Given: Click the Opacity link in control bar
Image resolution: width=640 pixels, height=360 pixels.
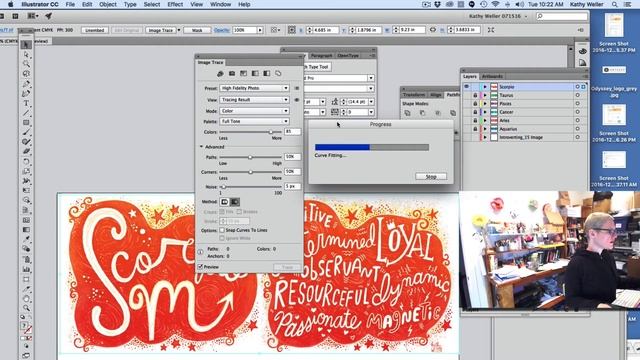Looking at the screenshot, I should coord(222,30).
